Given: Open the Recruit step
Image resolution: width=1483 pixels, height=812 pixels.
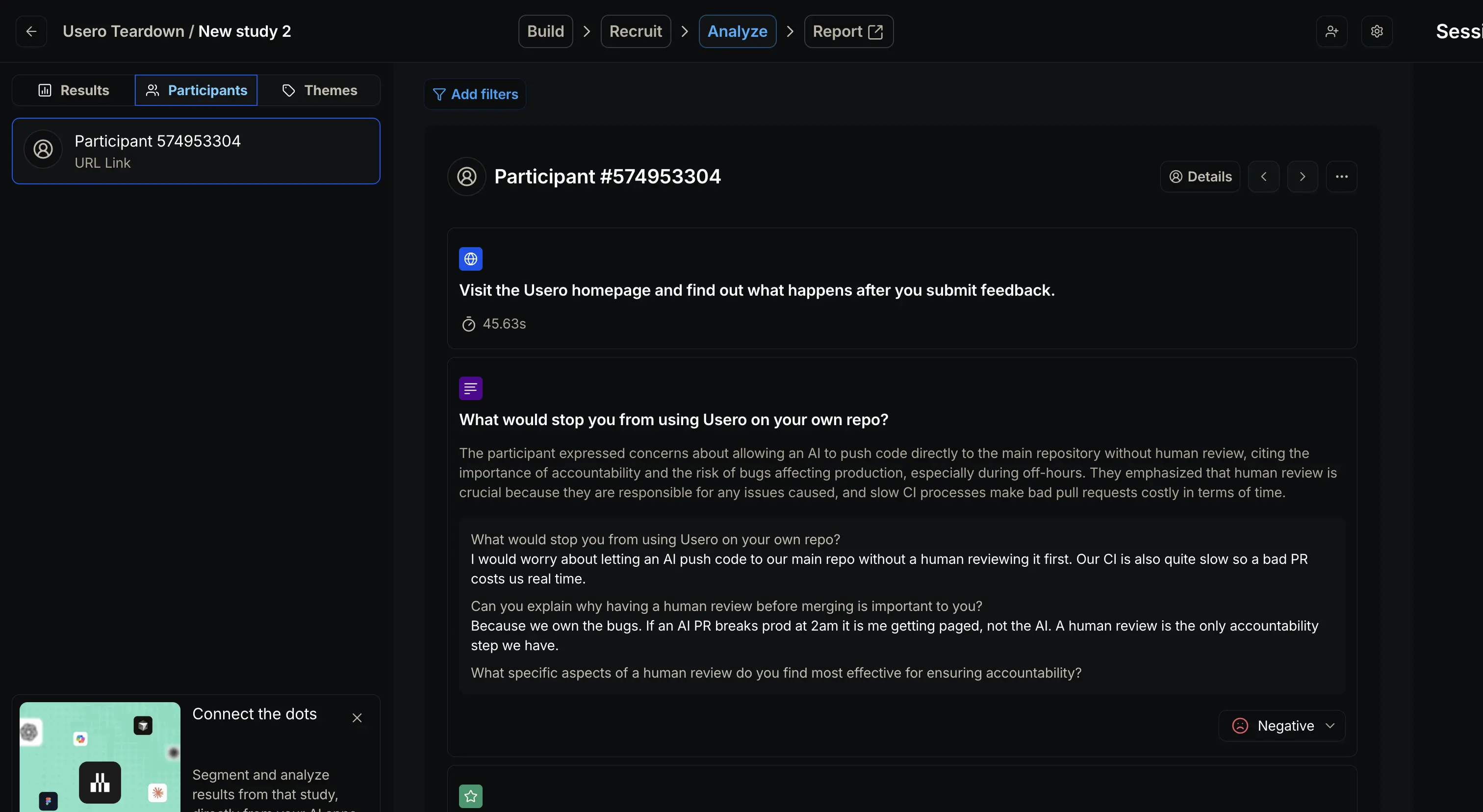Looking at the screenshot, I should [x=636, y=31].
